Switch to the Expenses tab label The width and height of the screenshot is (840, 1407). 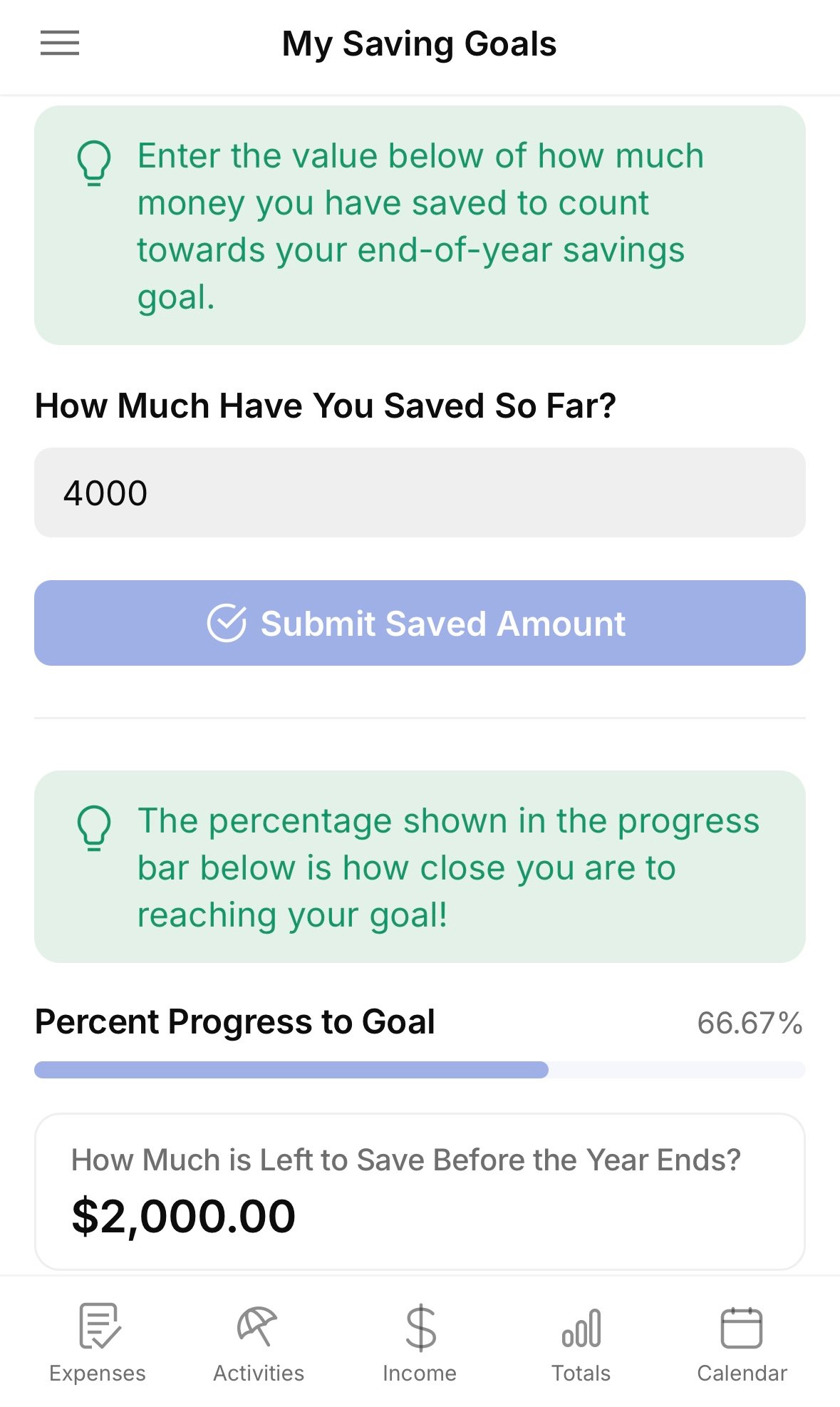pos(98,1373)
